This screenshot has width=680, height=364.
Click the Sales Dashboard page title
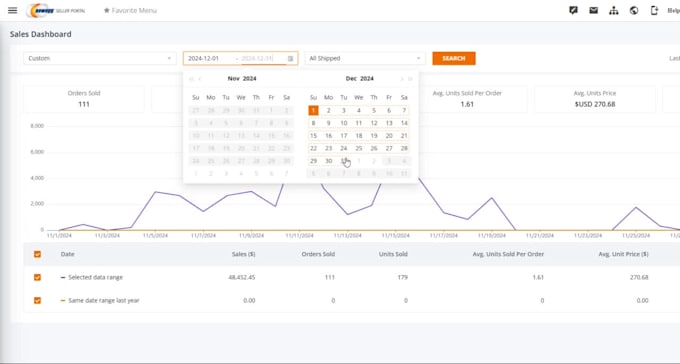coord(41,34)
